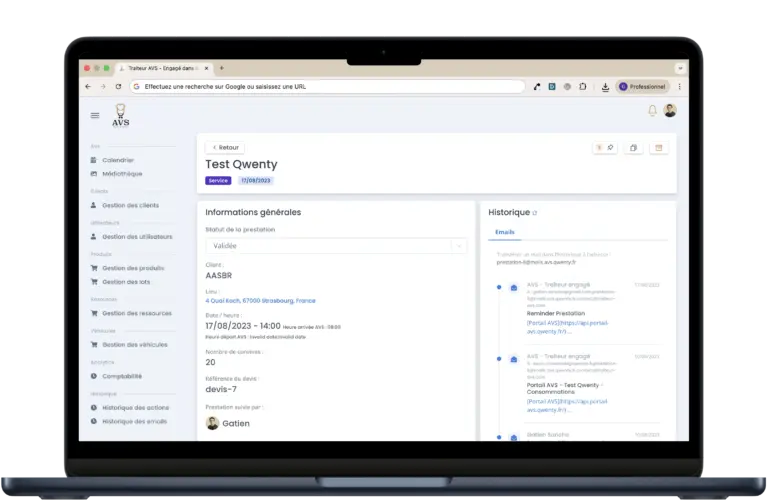The image size is (768, 501).
Task: Click the Service badge
Action: coord(218,181)
